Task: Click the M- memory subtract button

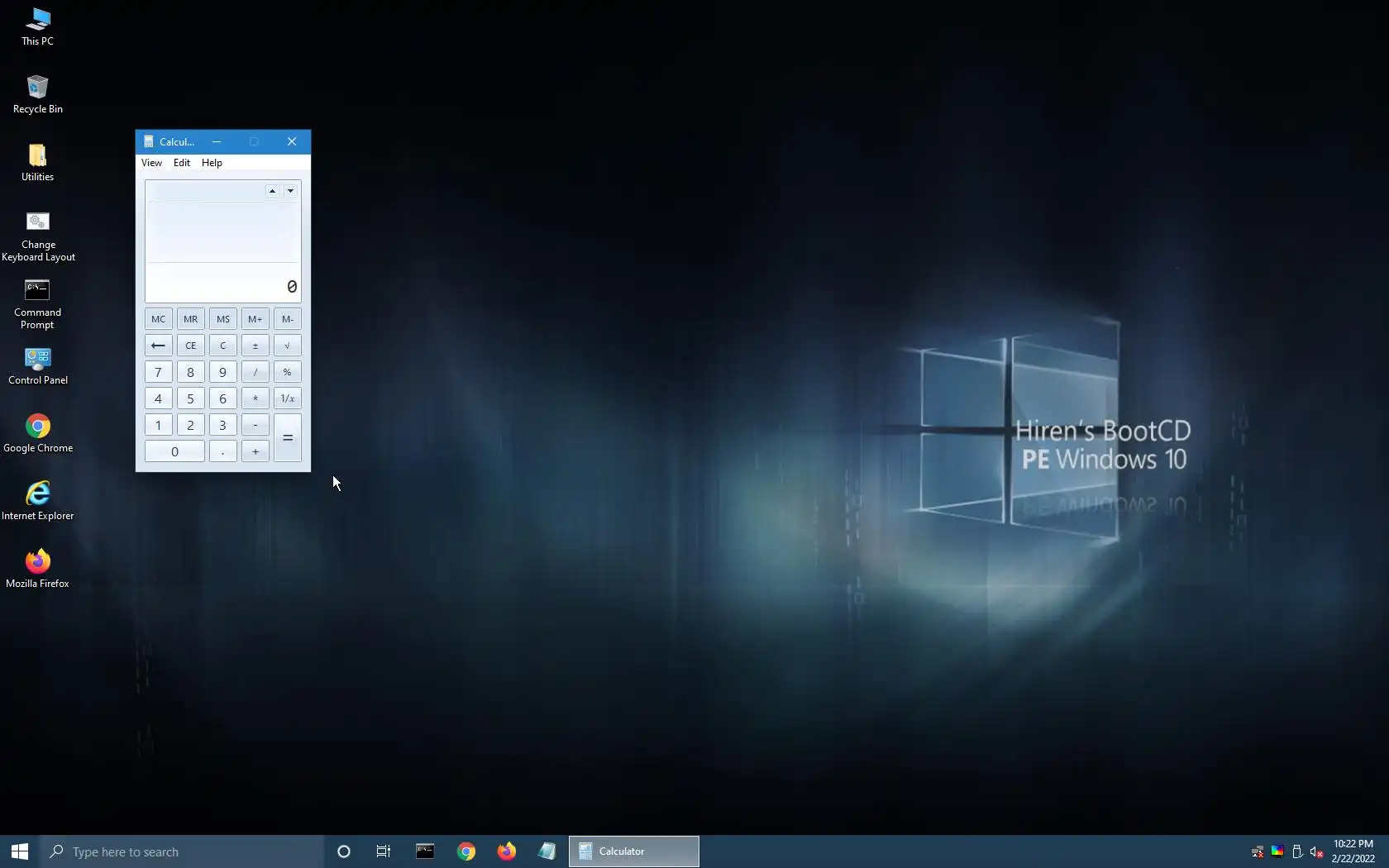Action: [287, 319]
